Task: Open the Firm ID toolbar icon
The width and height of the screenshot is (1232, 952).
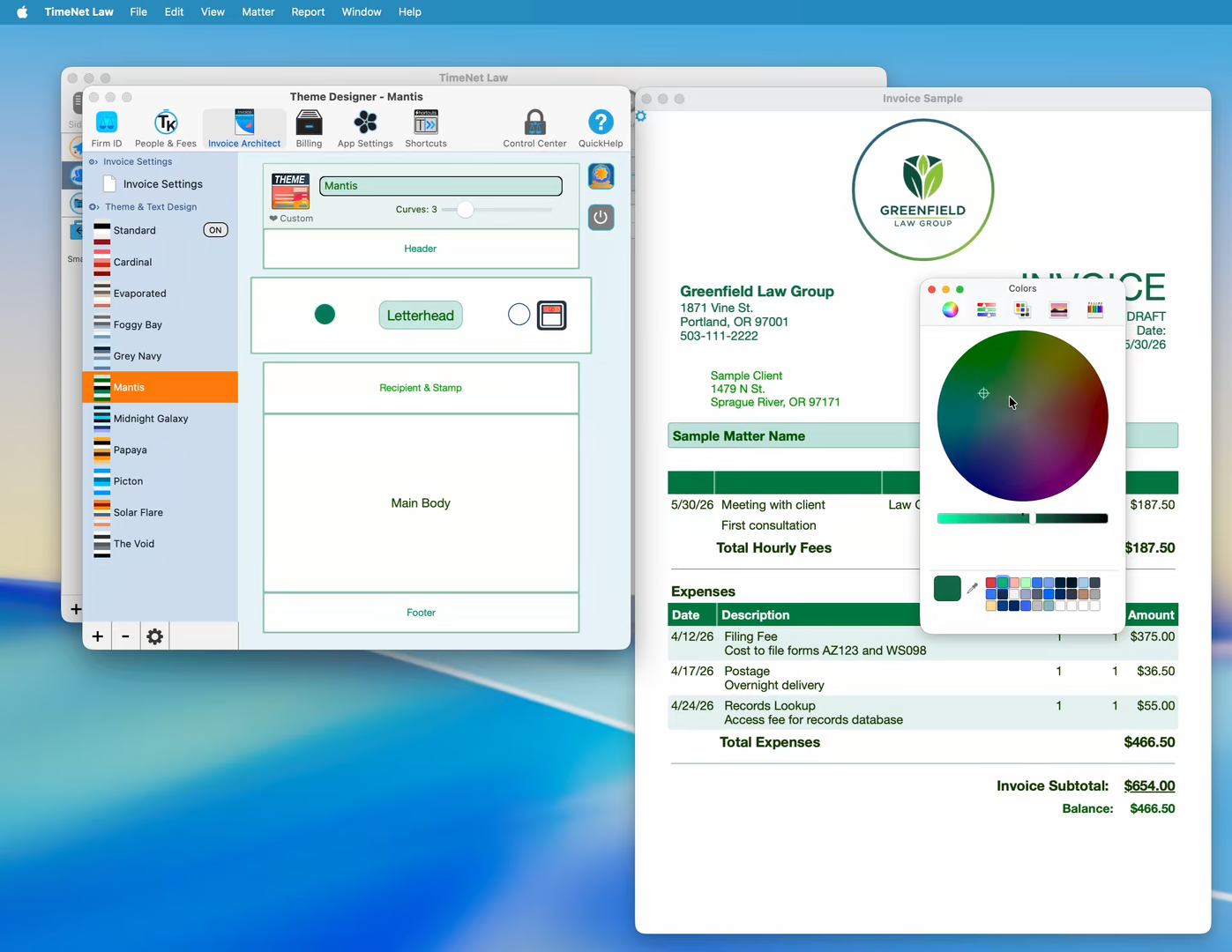Action: pyautogui.click(x=107, y=129)
